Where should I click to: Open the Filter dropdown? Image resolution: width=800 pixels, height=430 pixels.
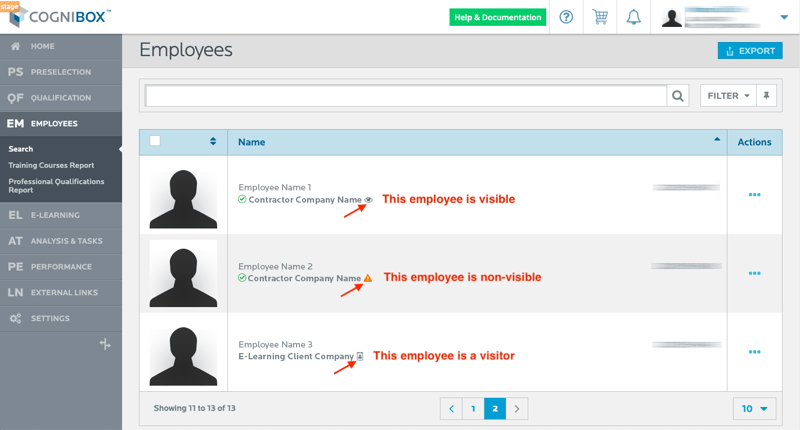coord(728,96)
